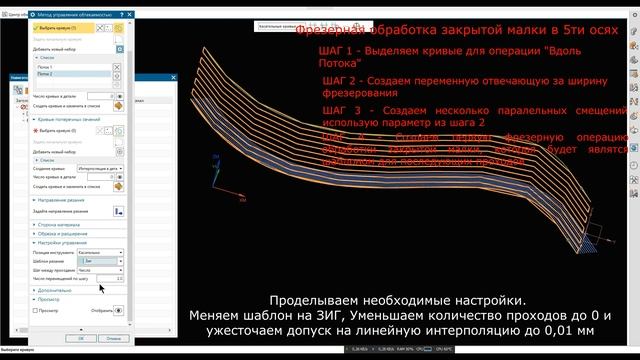Viewport: 640px width, 360px height.
Task: Open help with the dialog's question mark button
Action: click(x=122, y=15)
